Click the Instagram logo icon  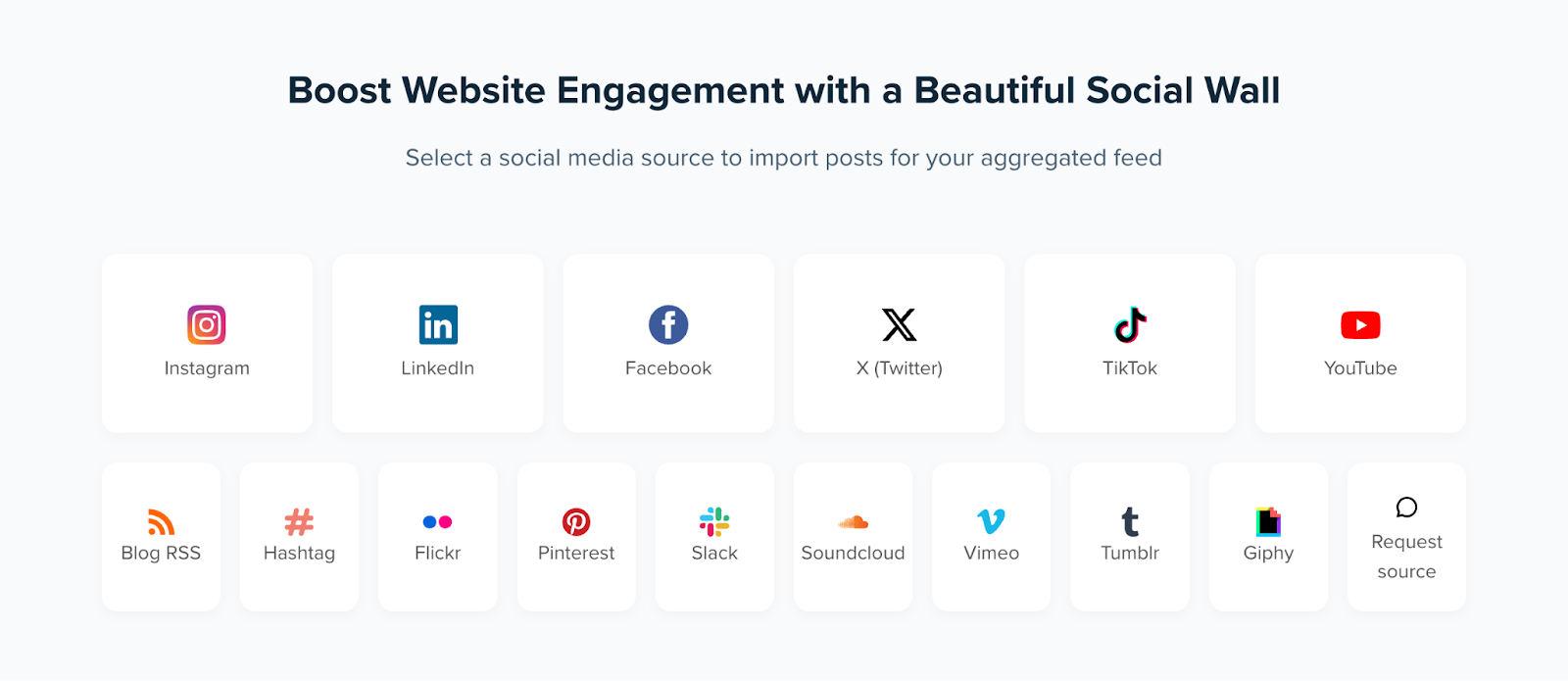207,325
